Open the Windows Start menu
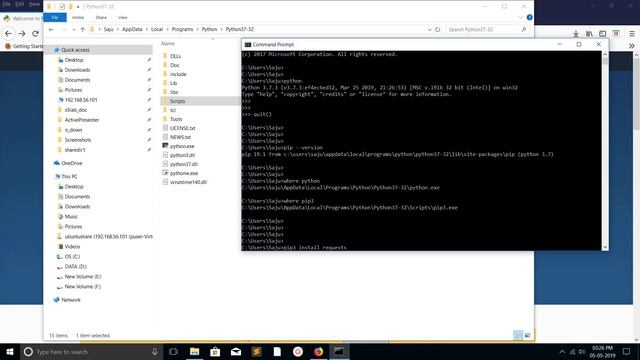The width and height of the screenshot is (640, 360). coord(10,351)
